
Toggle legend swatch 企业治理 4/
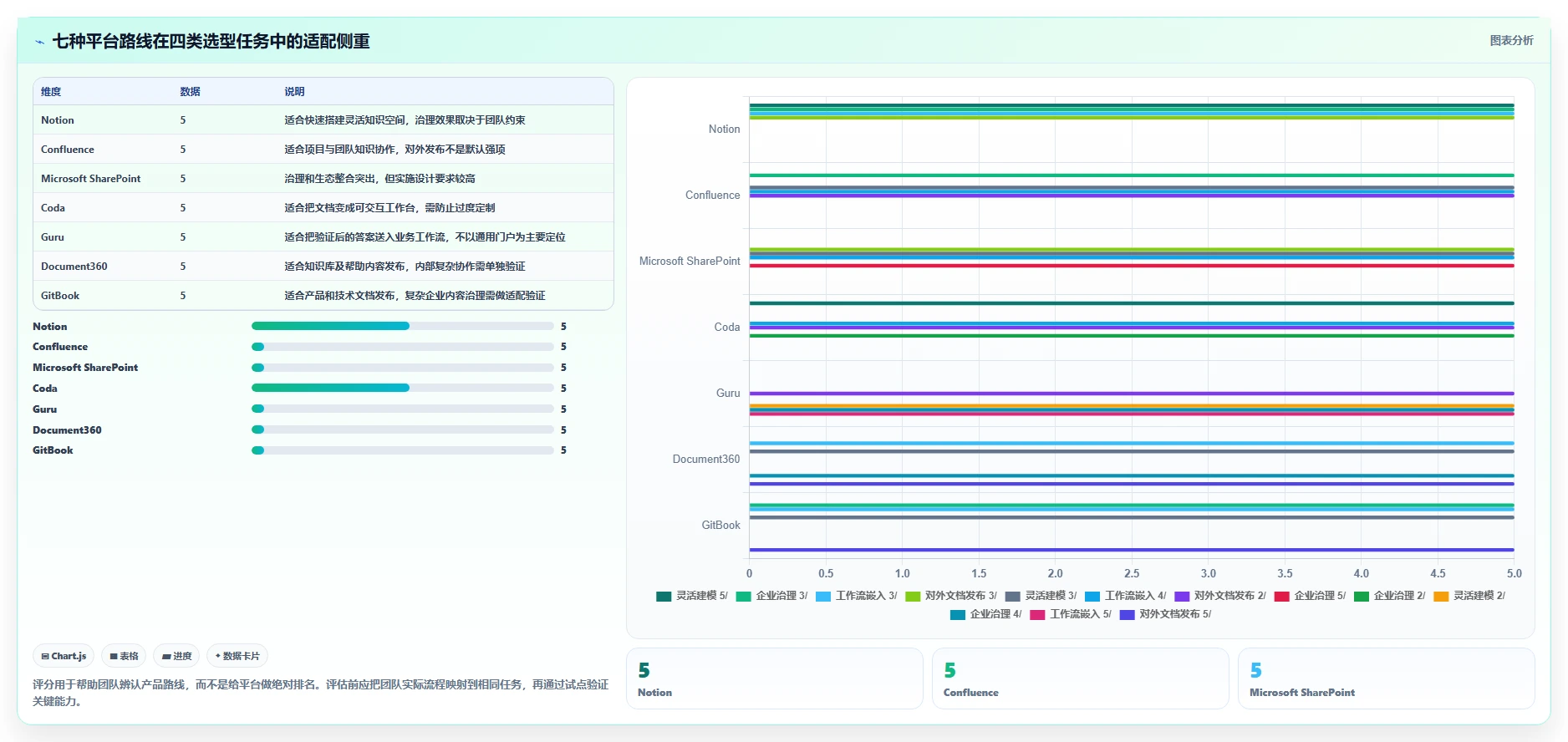point(958,614)
